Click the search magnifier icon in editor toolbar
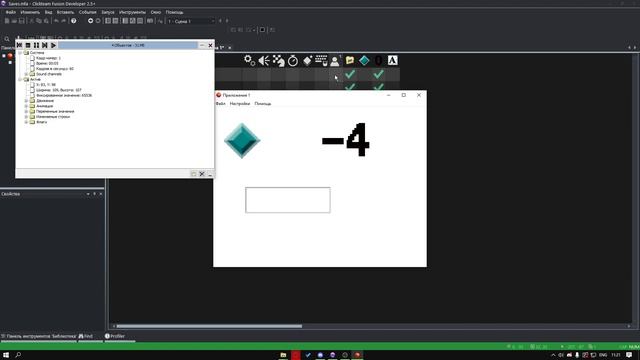640x360 pixels. 7,39
